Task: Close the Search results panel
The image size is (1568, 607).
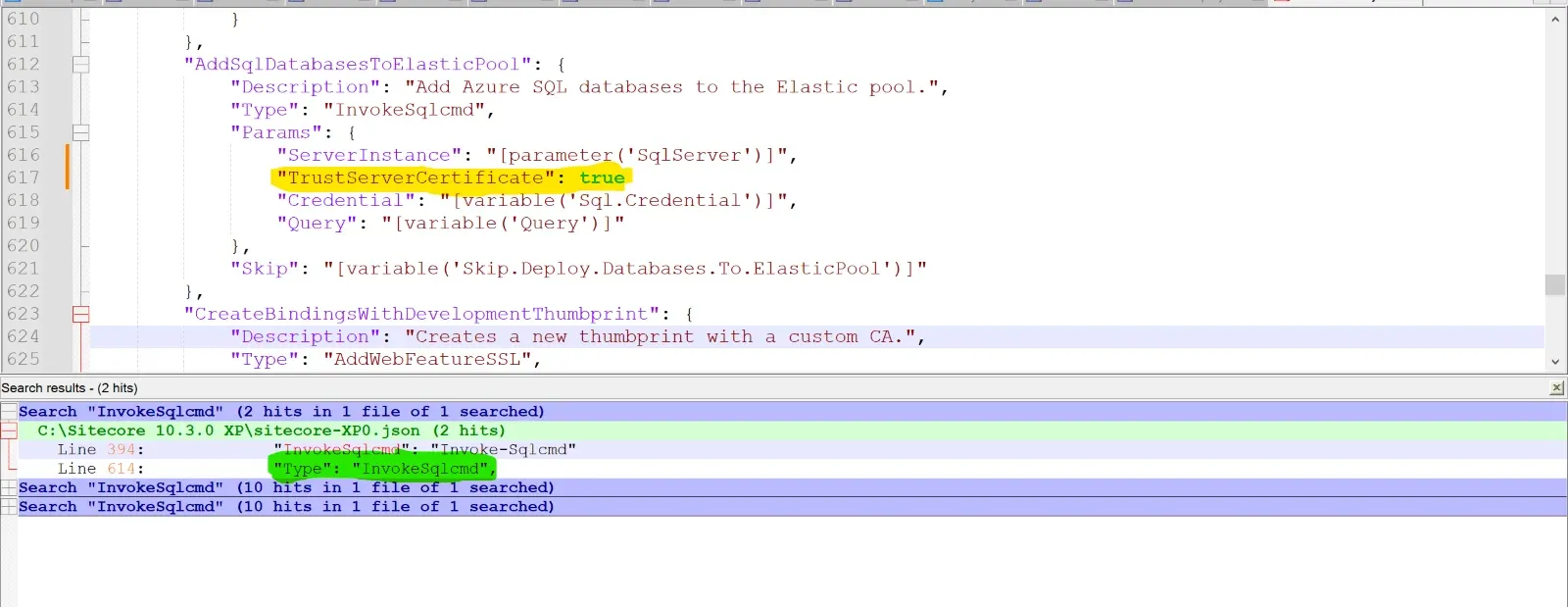Action: coord(1556,388)
